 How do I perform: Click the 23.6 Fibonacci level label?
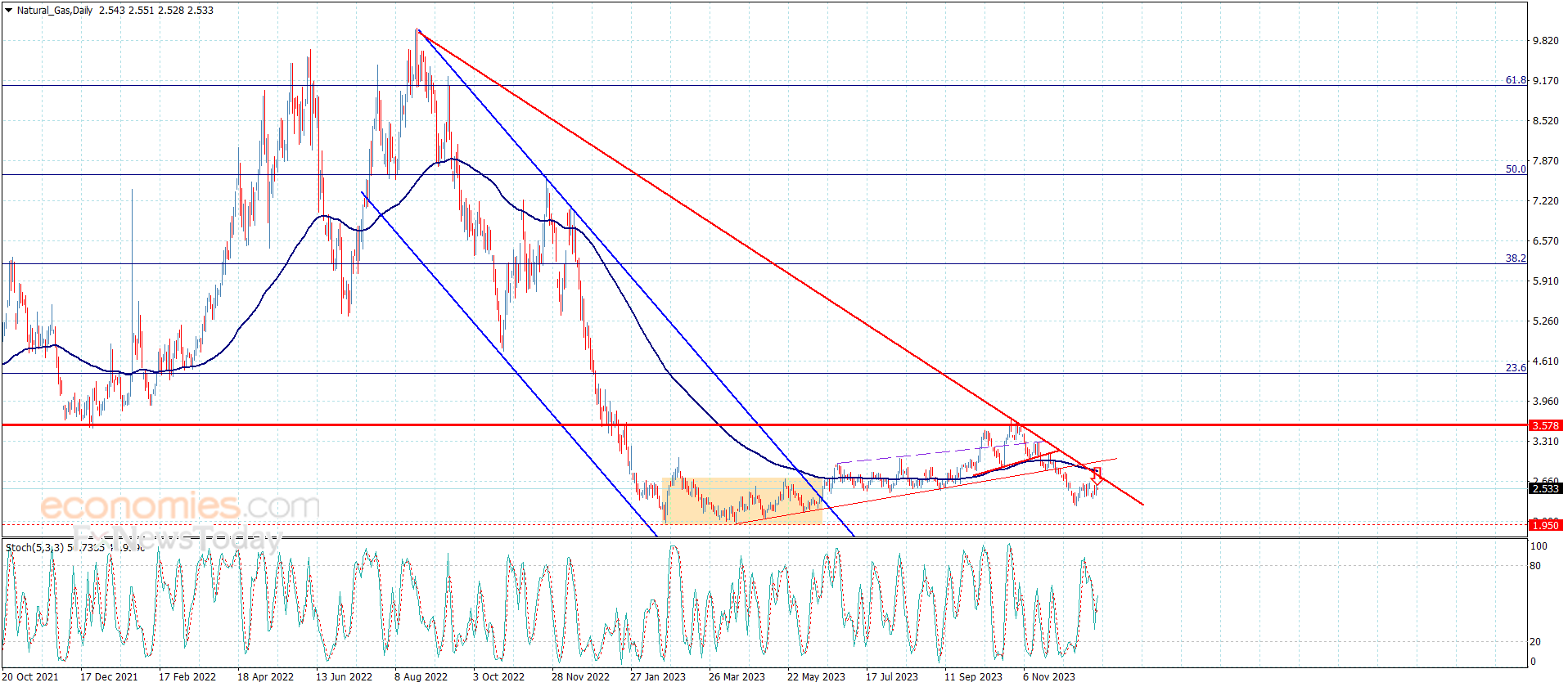coord(1516,368)
